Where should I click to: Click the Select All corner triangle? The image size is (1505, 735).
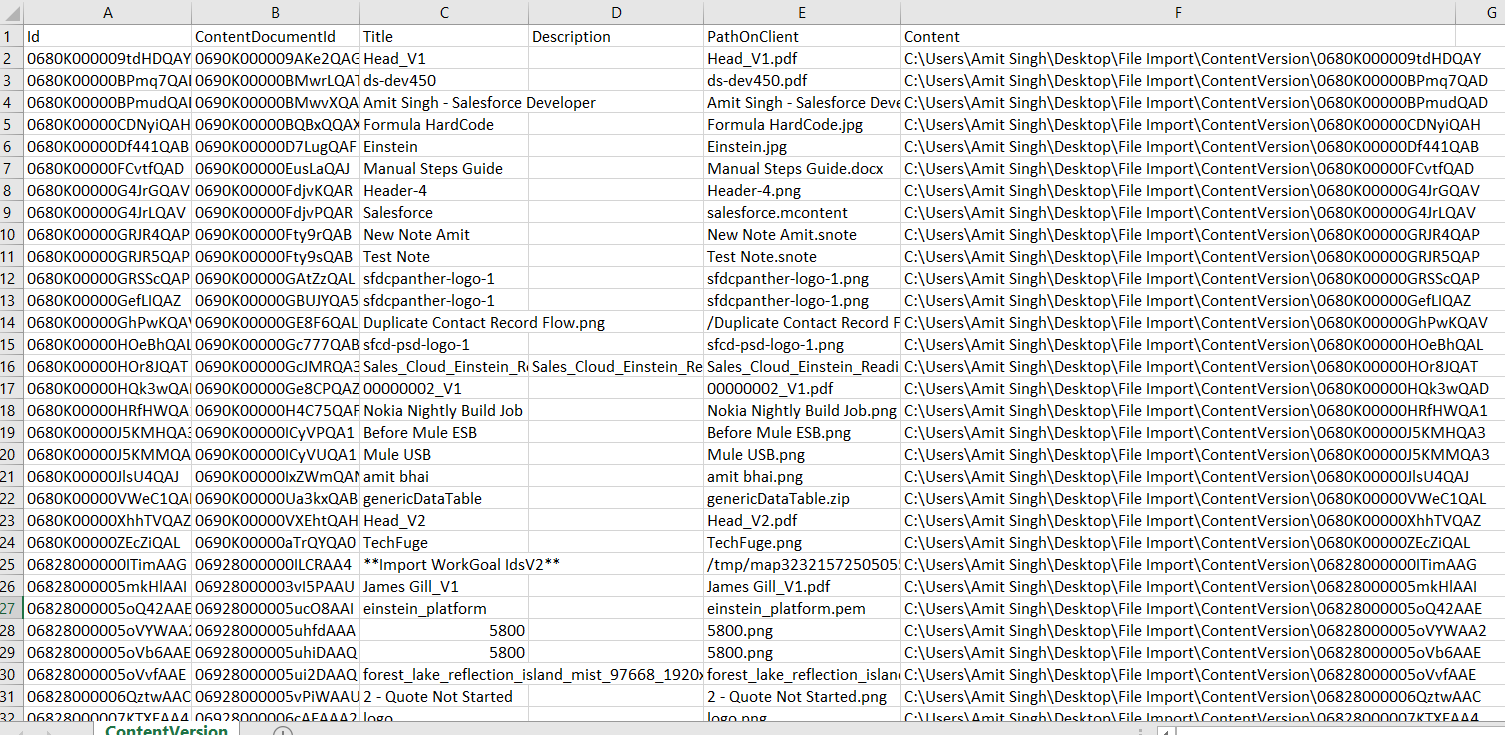pyautogui.click(x=11, y=12)
